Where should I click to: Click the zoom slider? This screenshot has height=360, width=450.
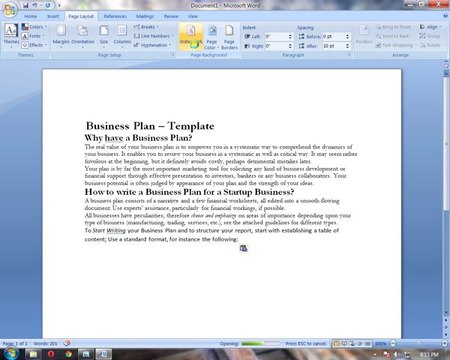coord(419,343)
